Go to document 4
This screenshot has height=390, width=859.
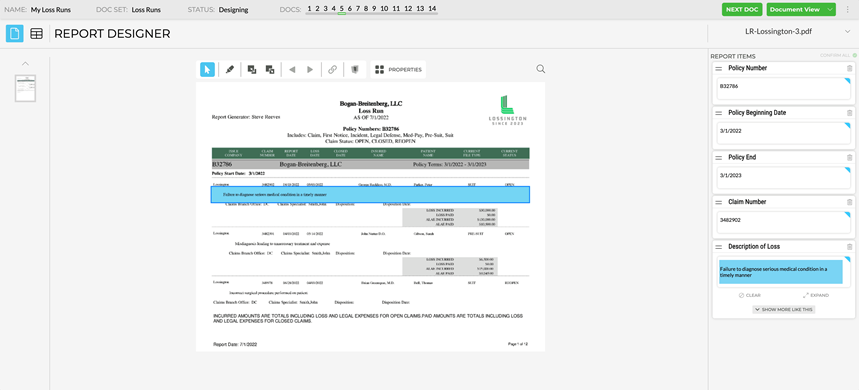tap(334, 9)
